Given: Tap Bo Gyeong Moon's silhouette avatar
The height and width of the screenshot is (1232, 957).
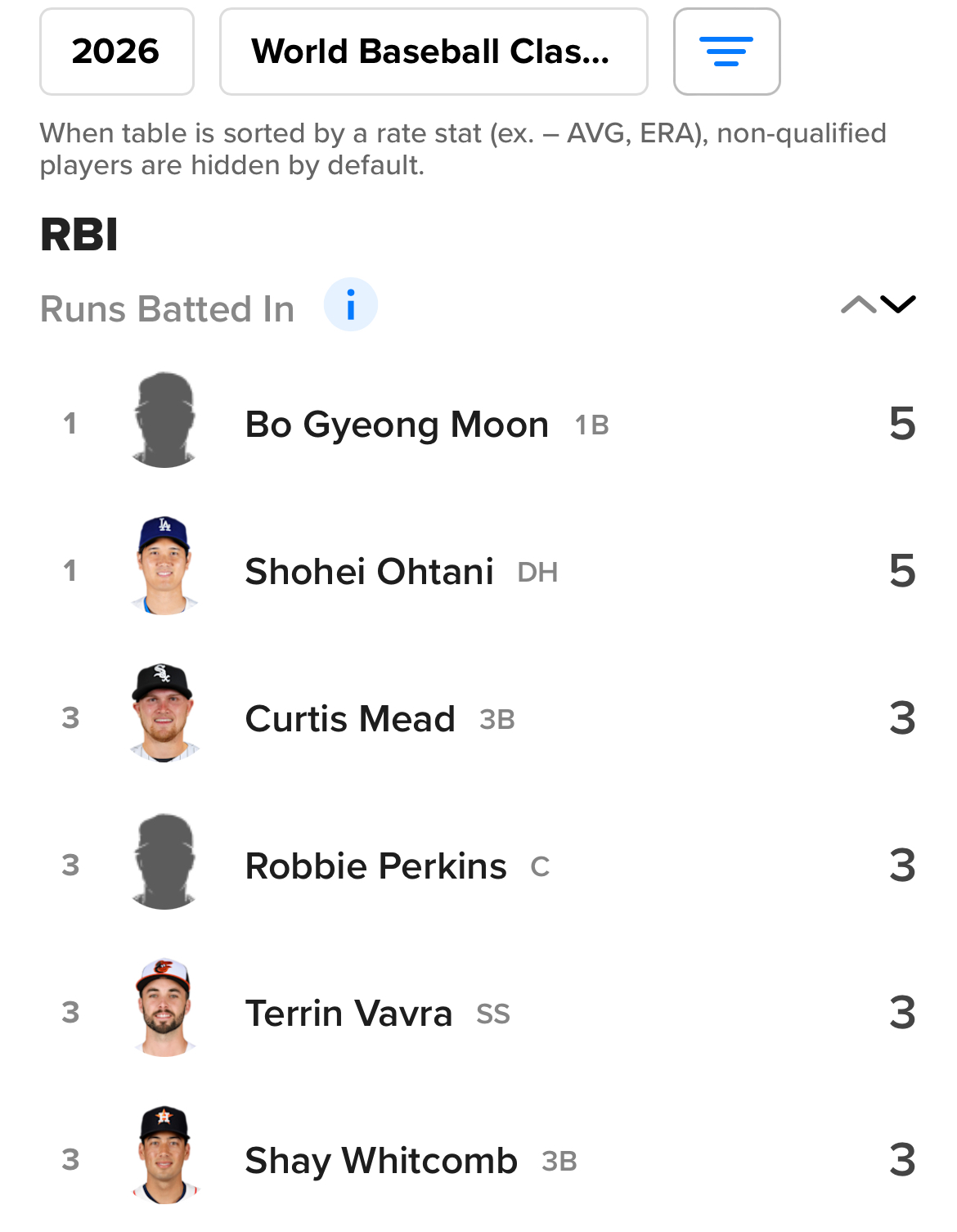Looking at the screenshot, I should tap(164, 420).
